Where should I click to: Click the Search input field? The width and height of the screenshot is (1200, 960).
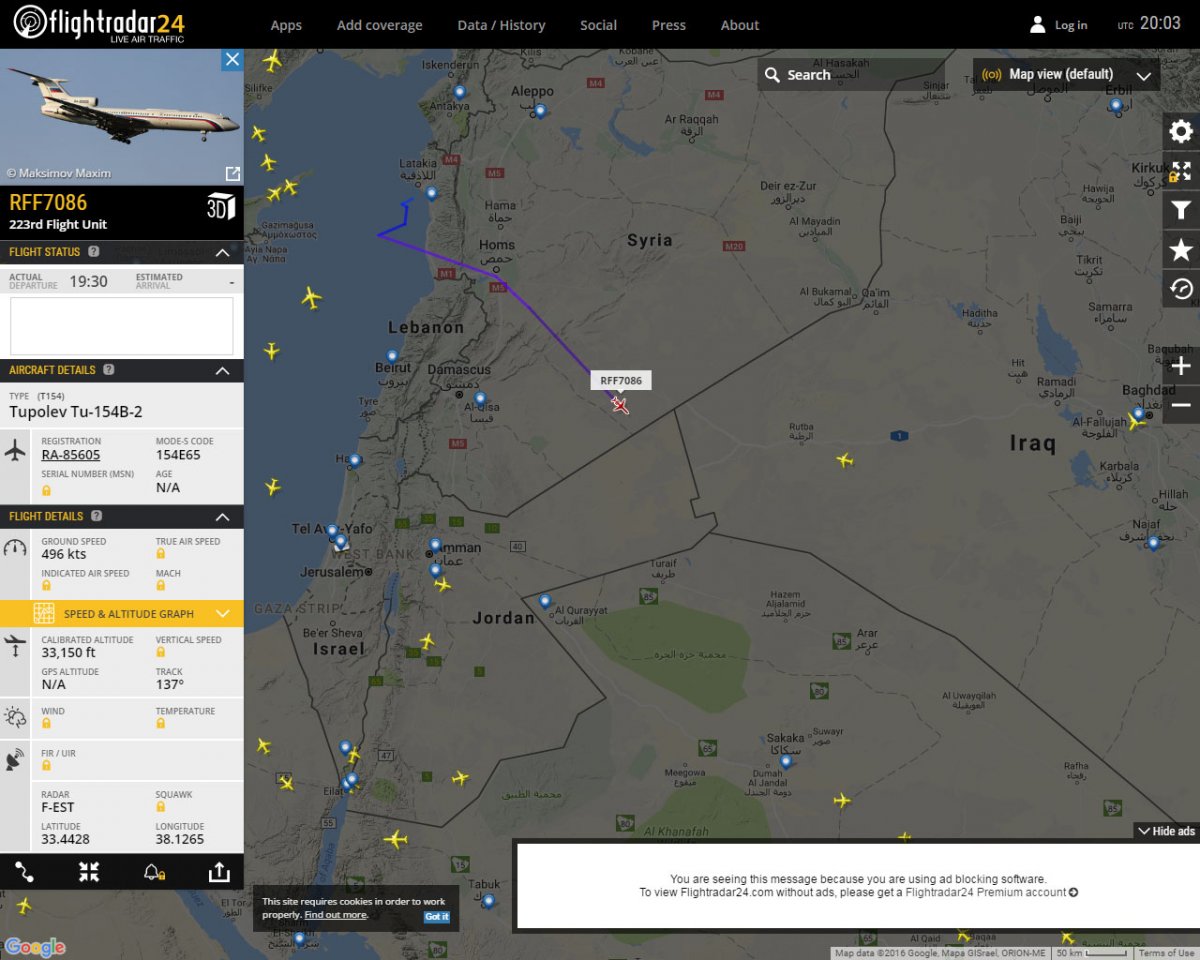pos(851,75)
